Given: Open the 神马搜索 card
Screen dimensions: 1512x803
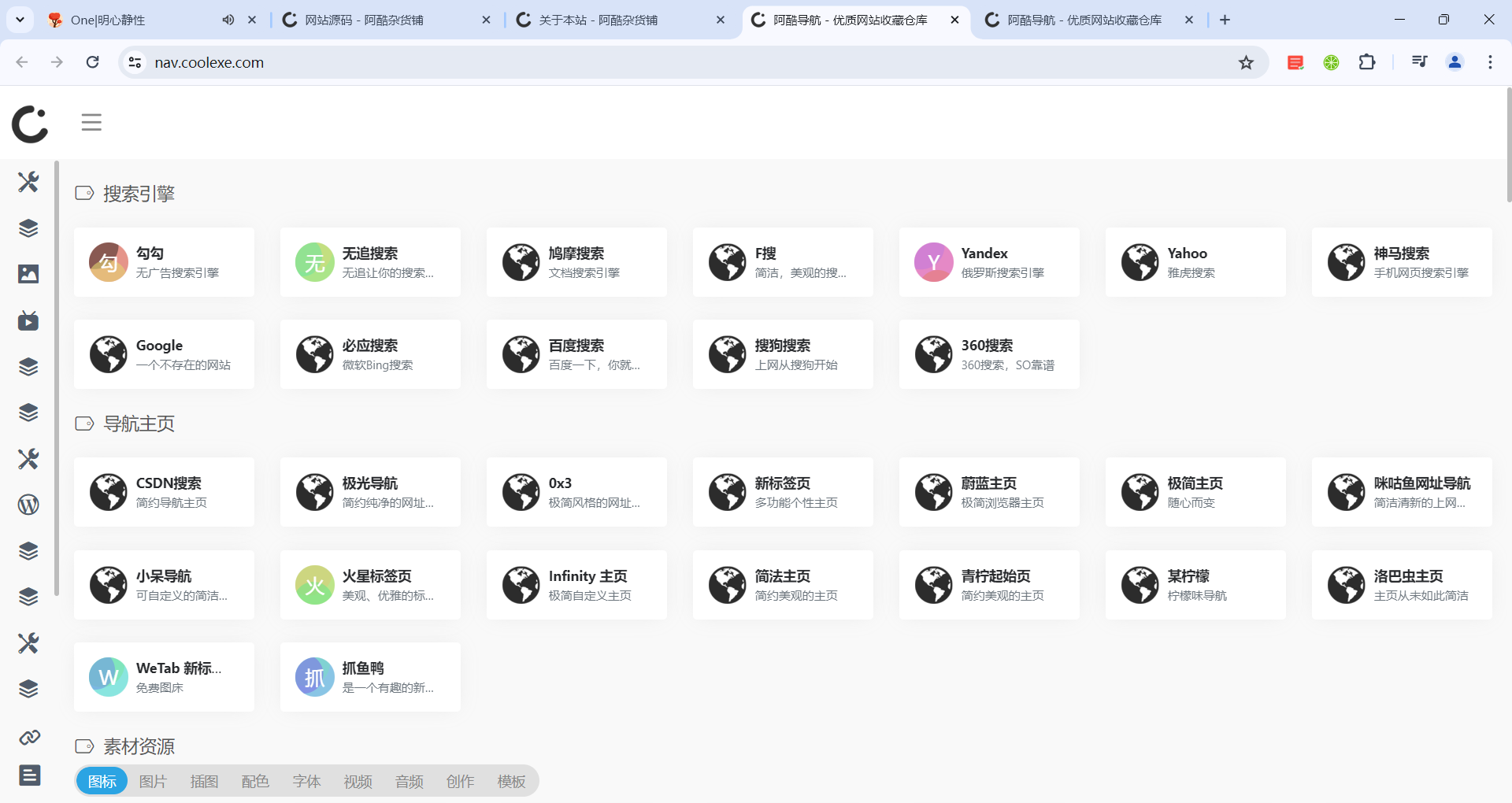Looking at the screenshot, I should click(1402, 262).
